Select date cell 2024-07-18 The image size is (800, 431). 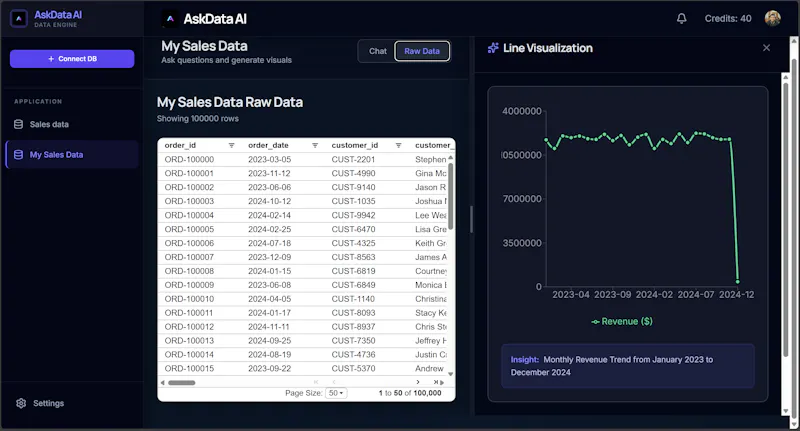click(269, 243)
